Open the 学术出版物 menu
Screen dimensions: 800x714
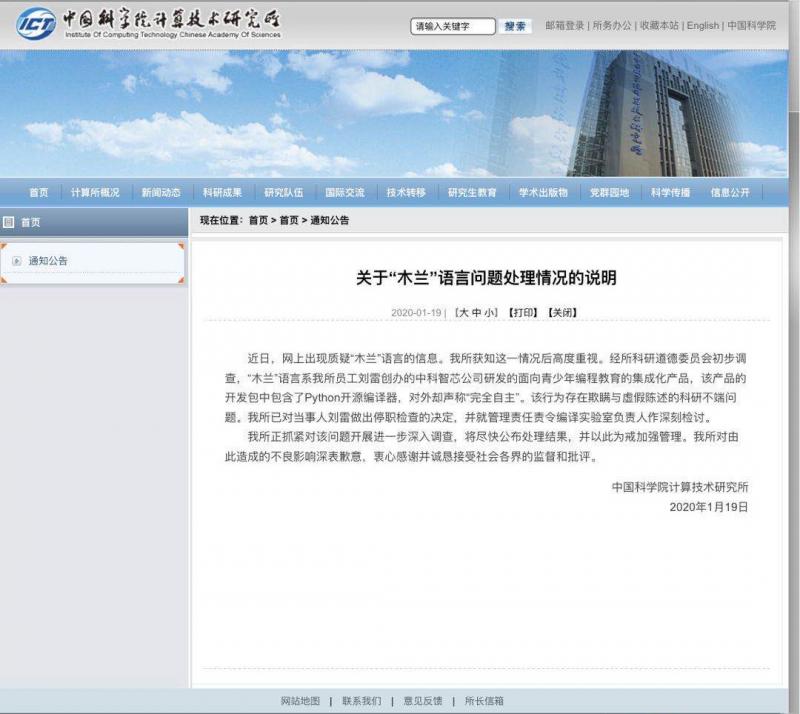[x=543, y=192]
